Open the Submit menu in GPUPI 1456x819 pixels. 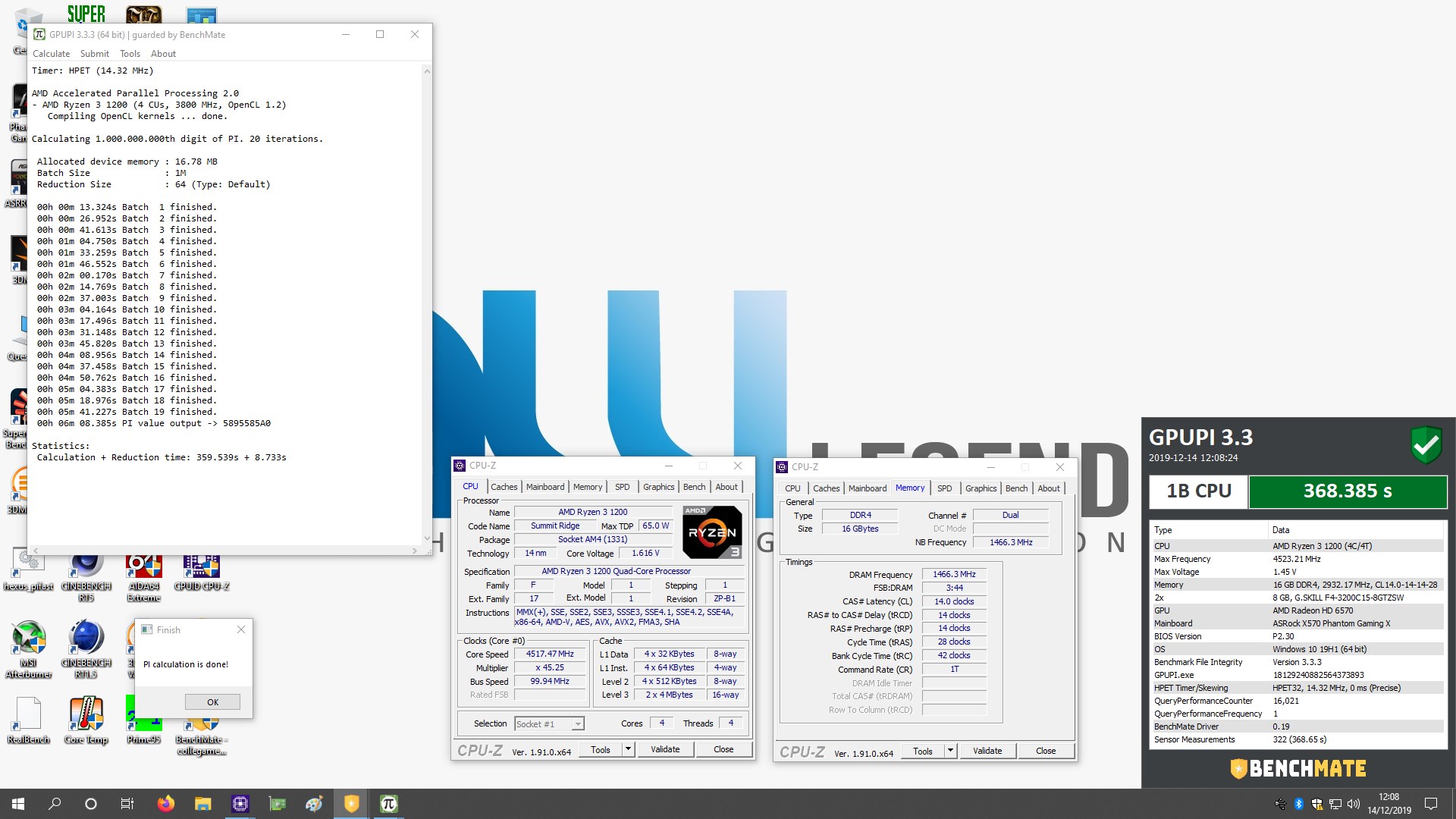coord(95,54)
